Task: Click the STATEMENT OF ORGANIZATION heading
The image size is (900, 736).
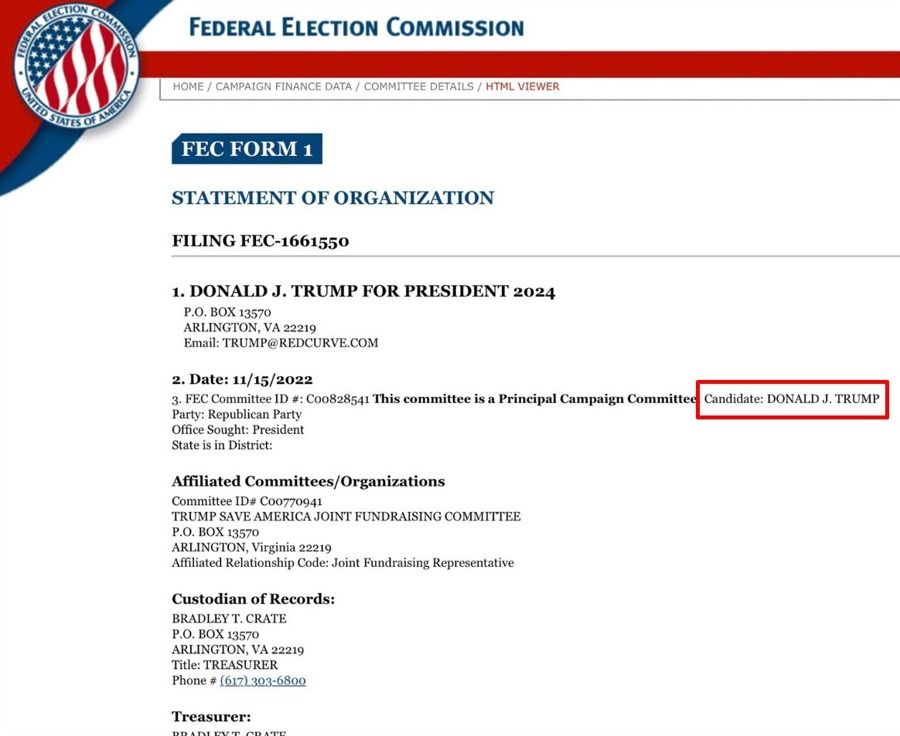Action: coord(333,197)
